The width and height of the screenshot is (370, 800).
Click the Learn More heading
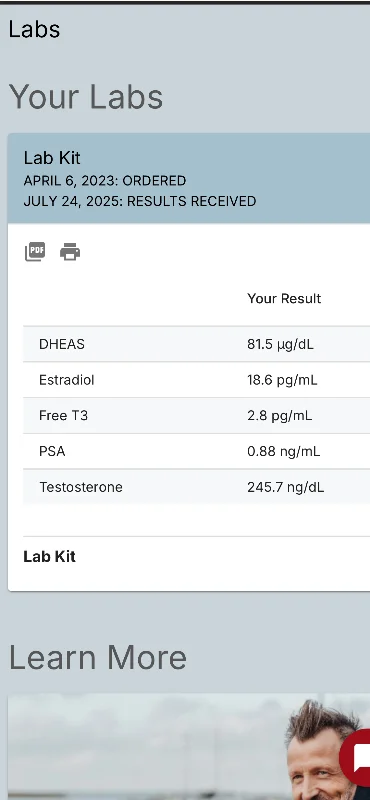tap(97, 657)
